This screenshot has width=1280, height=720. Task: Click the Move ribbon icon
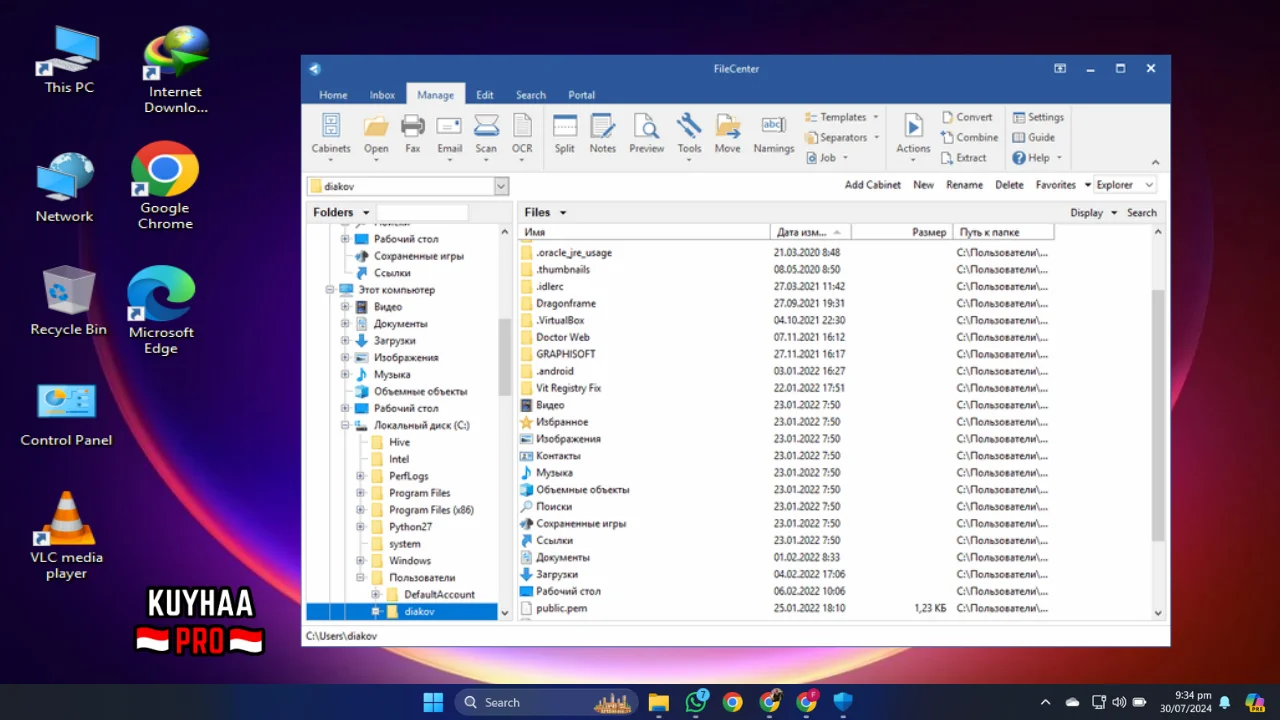point(727,134)
